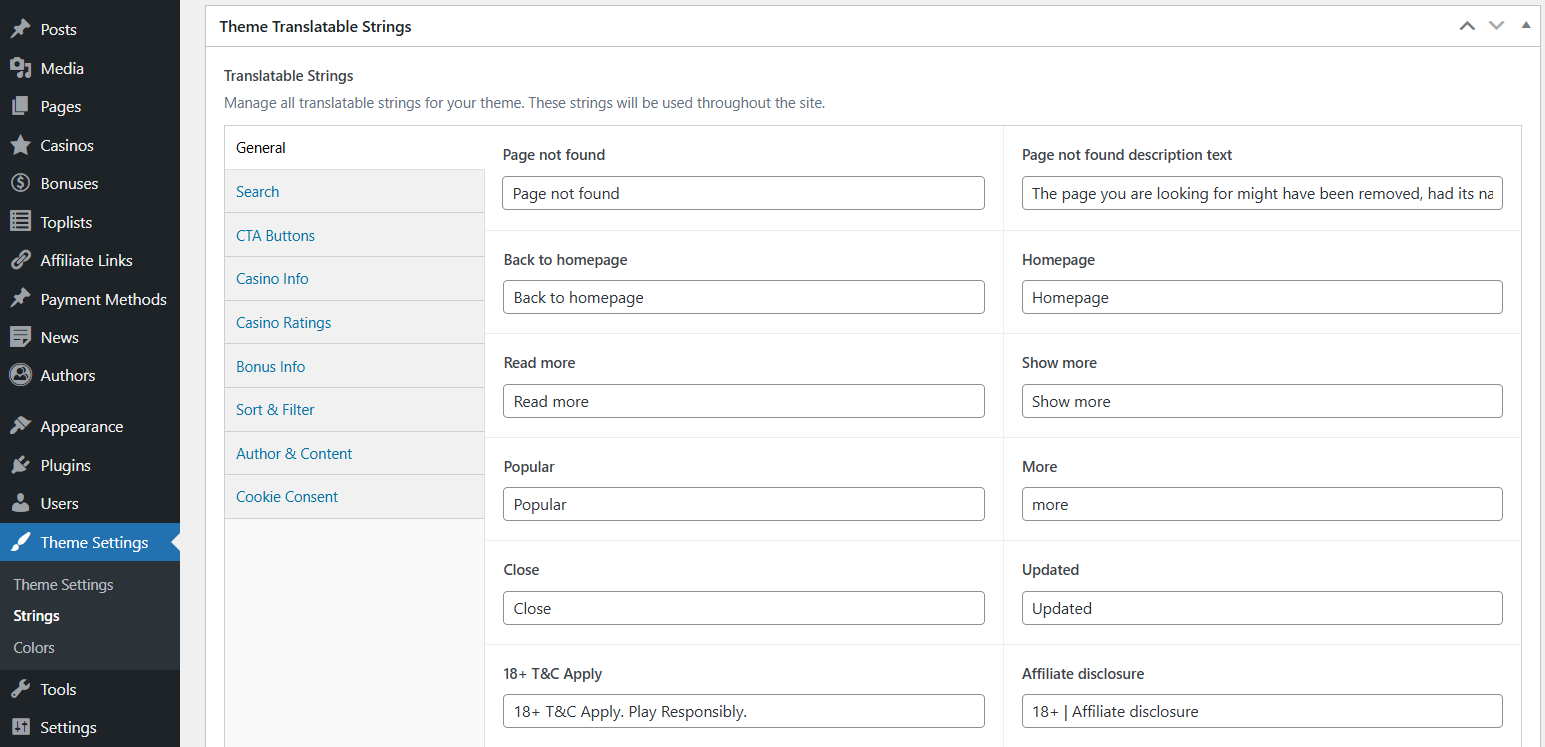Viewport: 1545px width, 747px height.
Task: Collapse the Theme Translatable Strings panel
Action: pos(1525,26)
